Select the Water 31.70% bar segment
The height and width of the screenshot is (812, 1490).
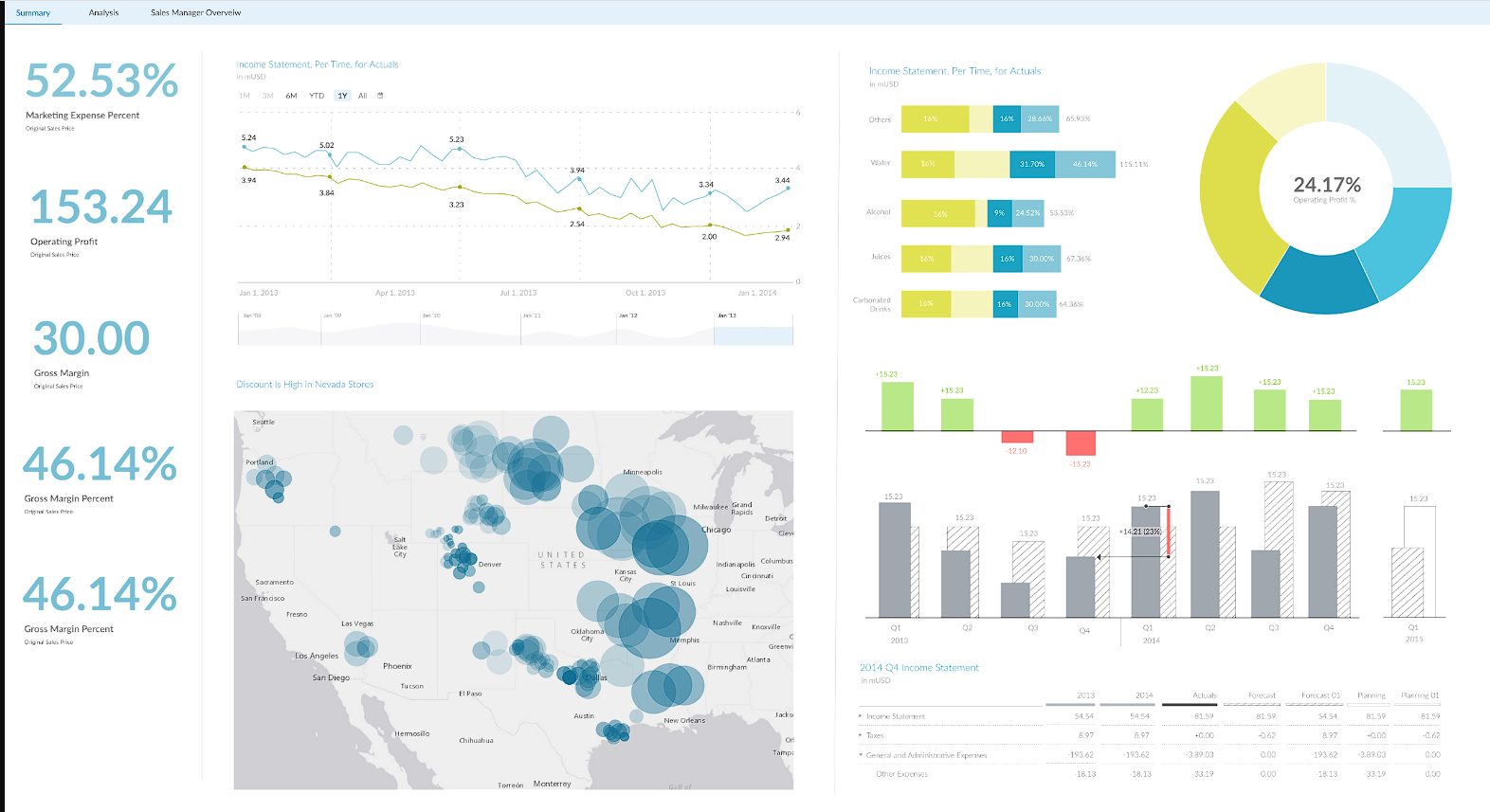1032,164
